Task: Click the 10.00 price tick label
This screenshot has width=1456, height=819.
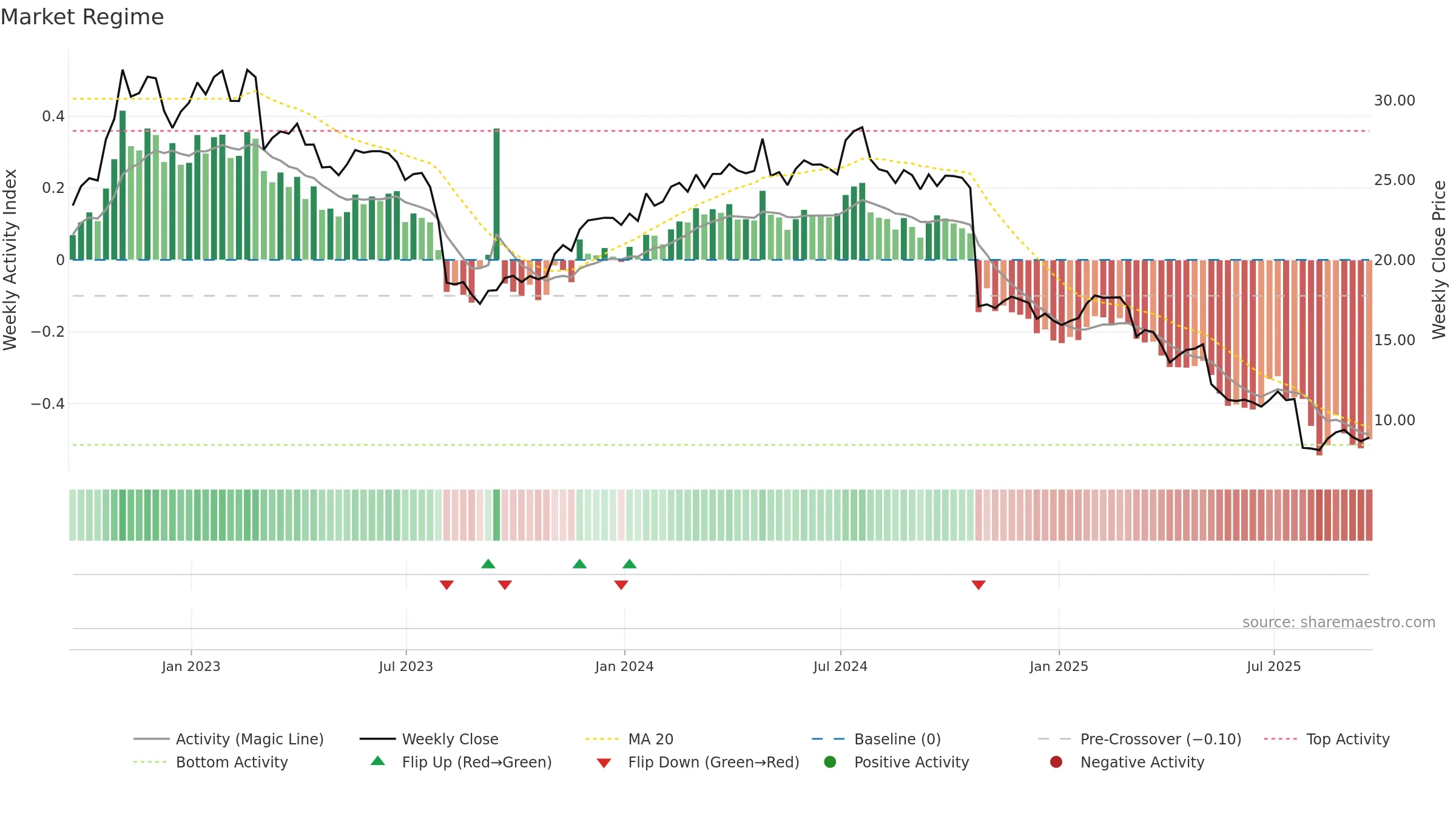Action: pos(1394,420)
